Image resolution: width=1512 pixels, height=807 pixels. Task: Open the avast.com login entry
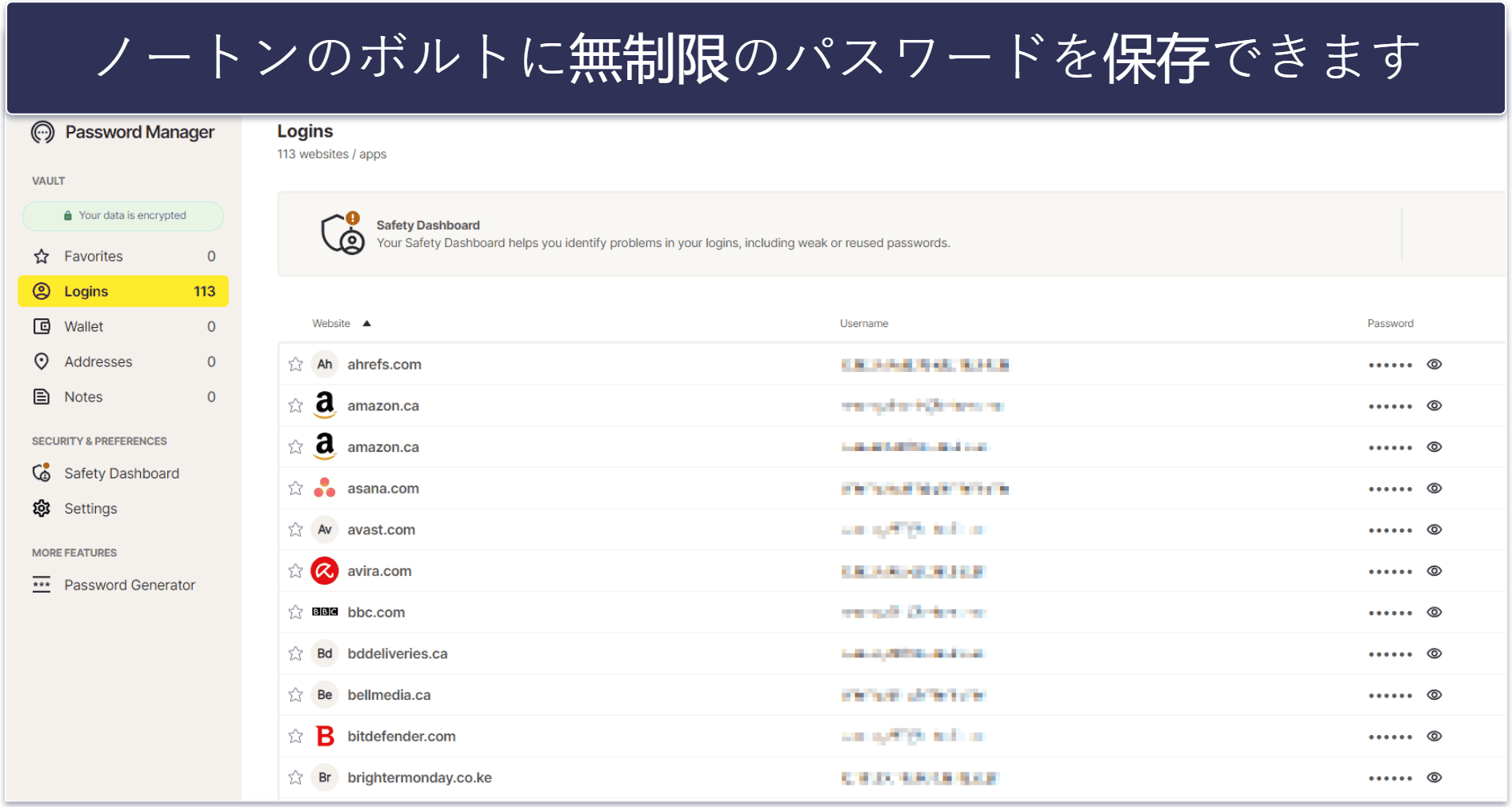click(x=892, y=529)
